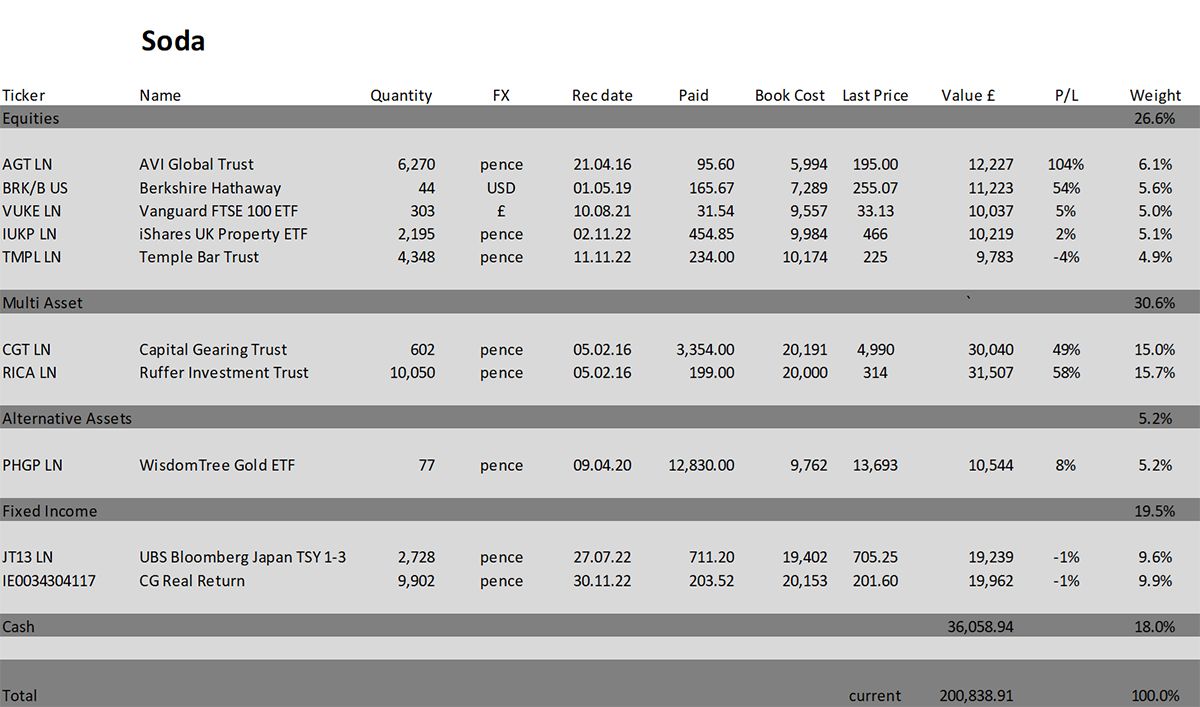Select Fixed Income weight 19.5%
The width and height of the screenshot is (1200, 707).
[x=1154, y=511]
